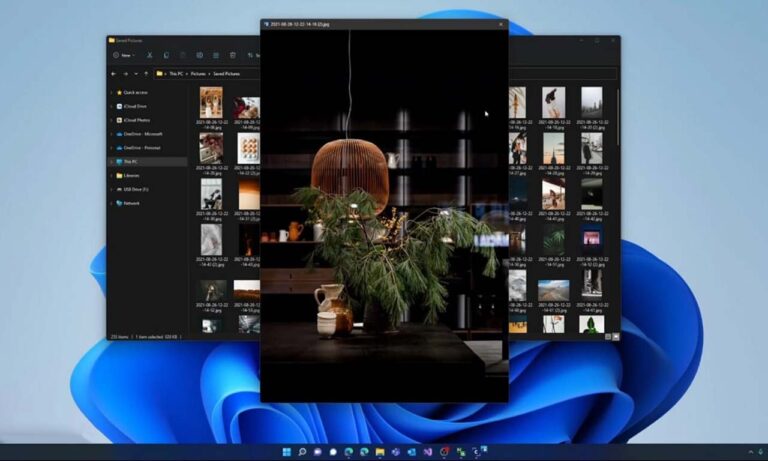This screenshot has height=461, width=768.
Task: Click 'Pictures' in the address breadcrumb
Action: coord(198,74)
